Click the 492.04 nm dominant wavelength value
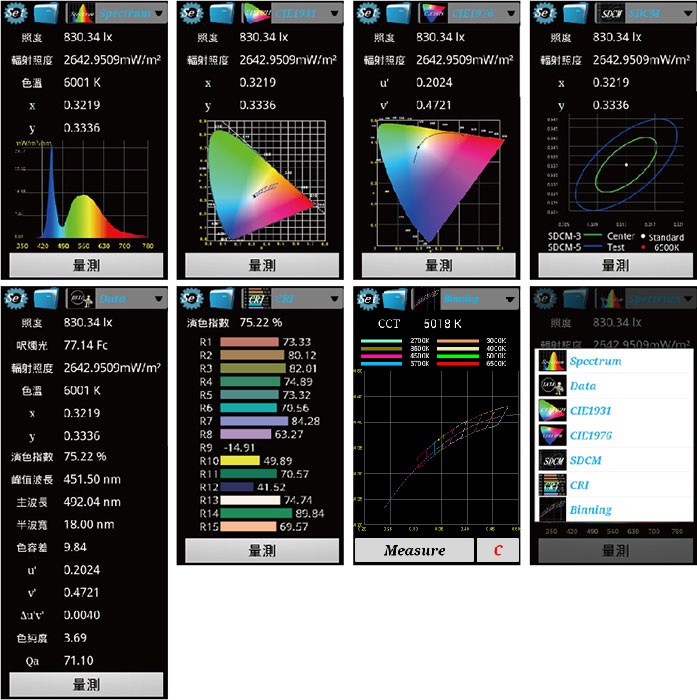This screenshot has height=700, width=697. click(92, 502)
